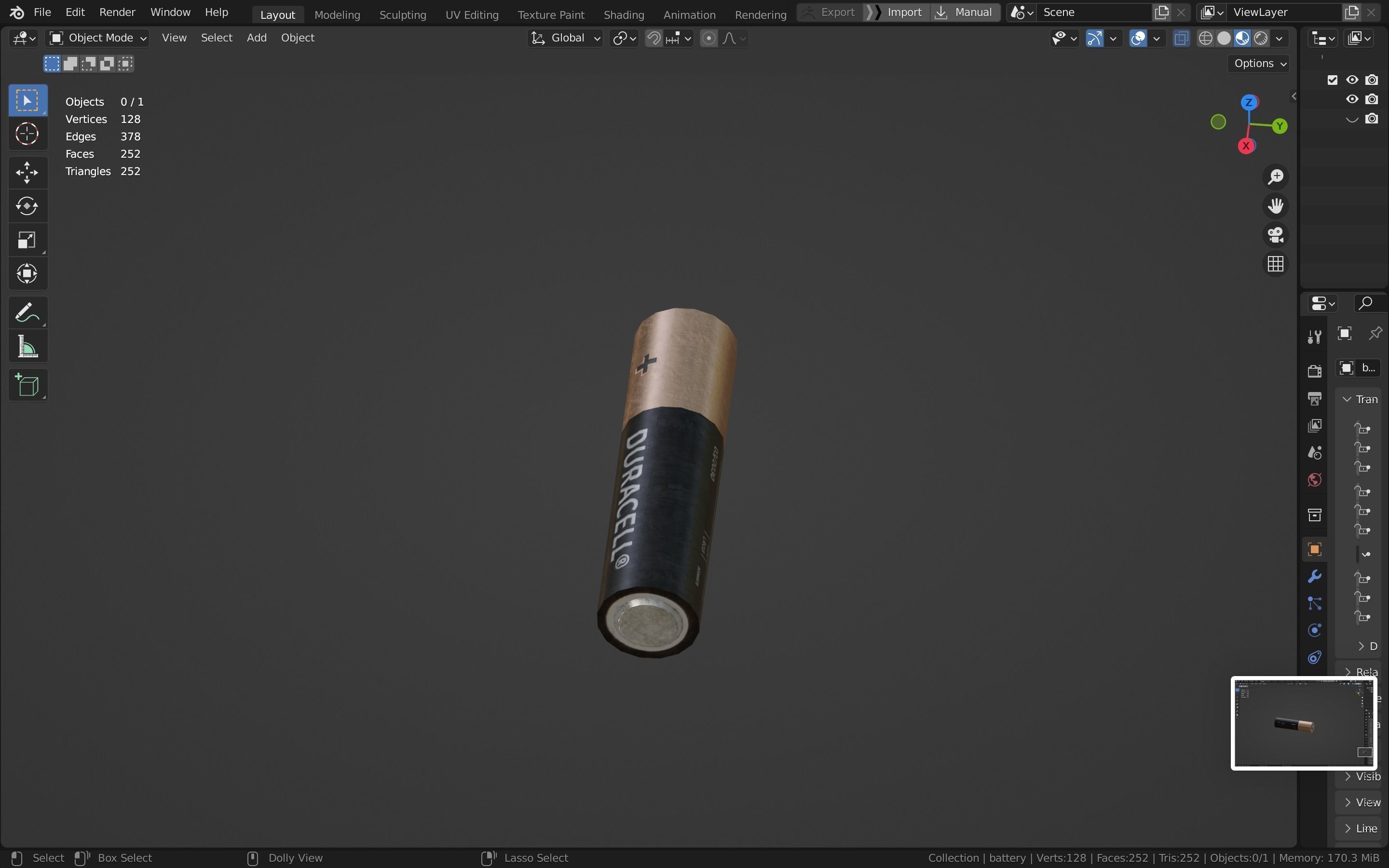Image resolution: width=1389 pixels, height=868 pixels.
Task: Switch to the UV Editing workspace tab
Action: point(472,15)
